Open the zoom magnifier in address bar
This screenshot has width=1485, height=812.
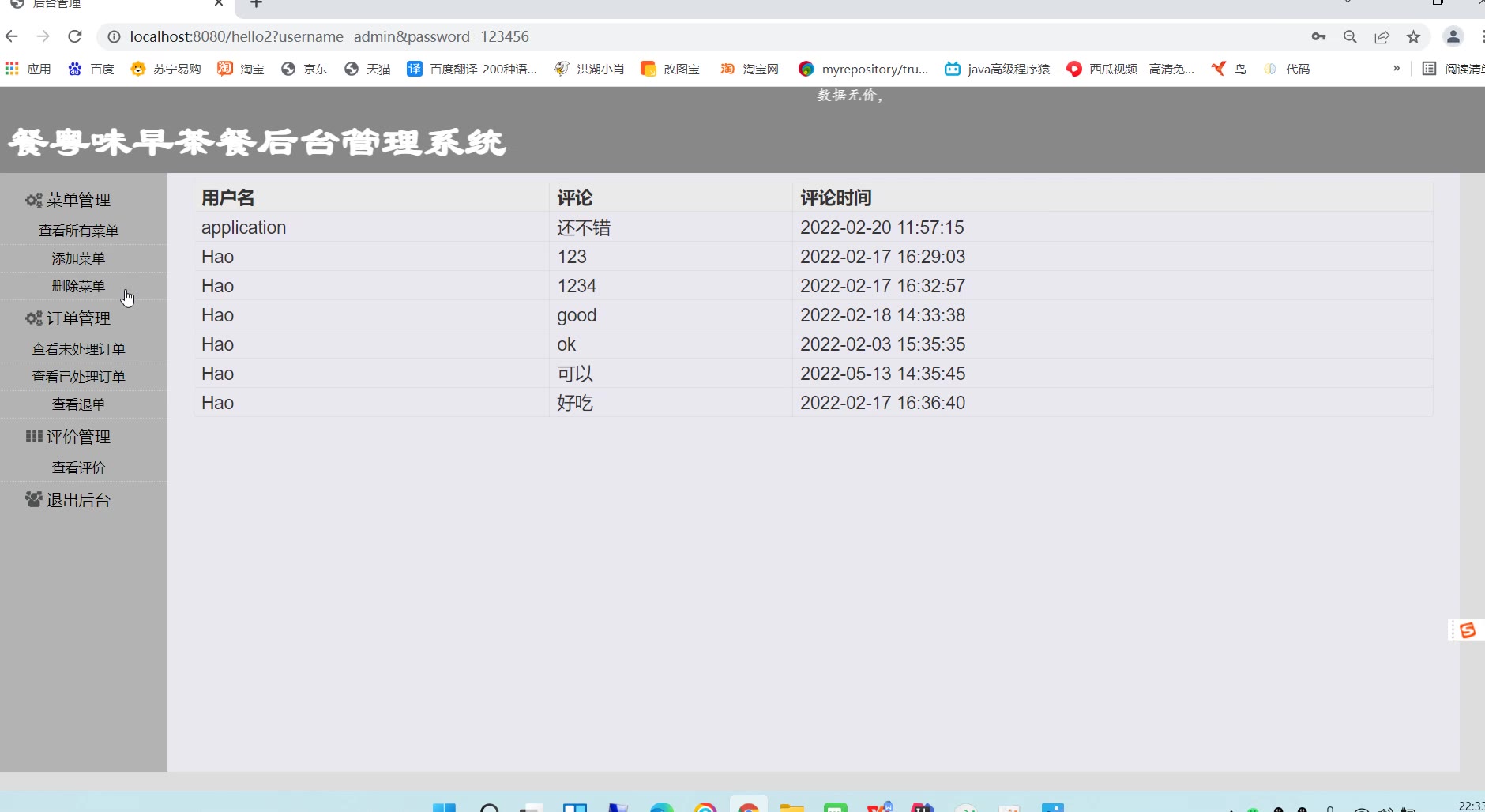click(x=1350, y=36)
